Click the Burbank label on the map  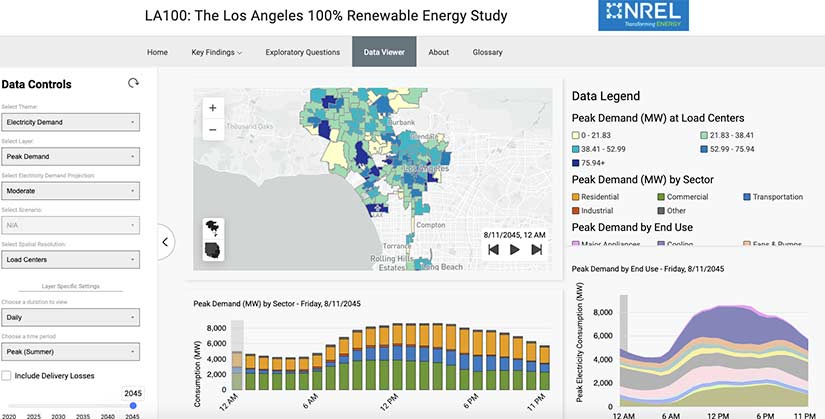(401, 122)
